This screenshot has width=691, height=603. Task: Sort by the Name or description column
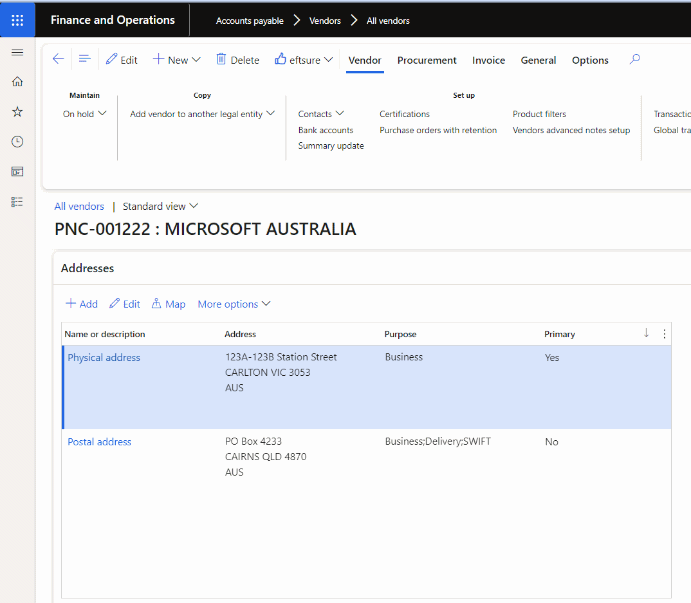click(105, 334)
